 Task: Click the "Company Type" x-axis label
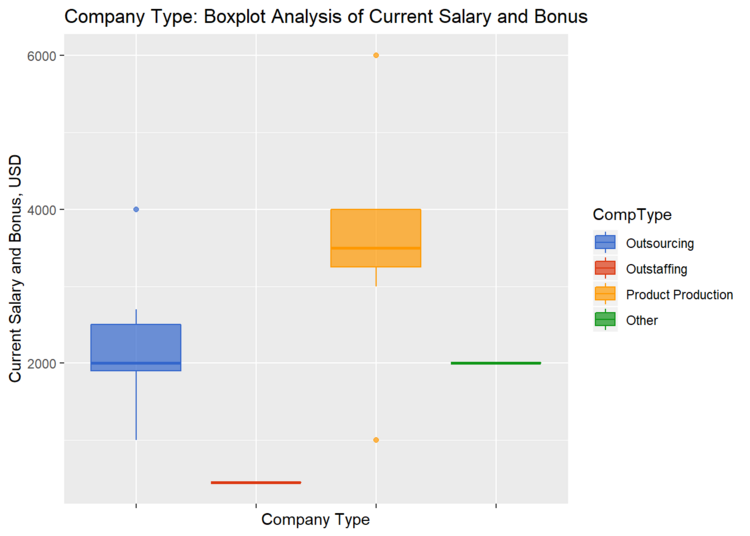[315, 520]
